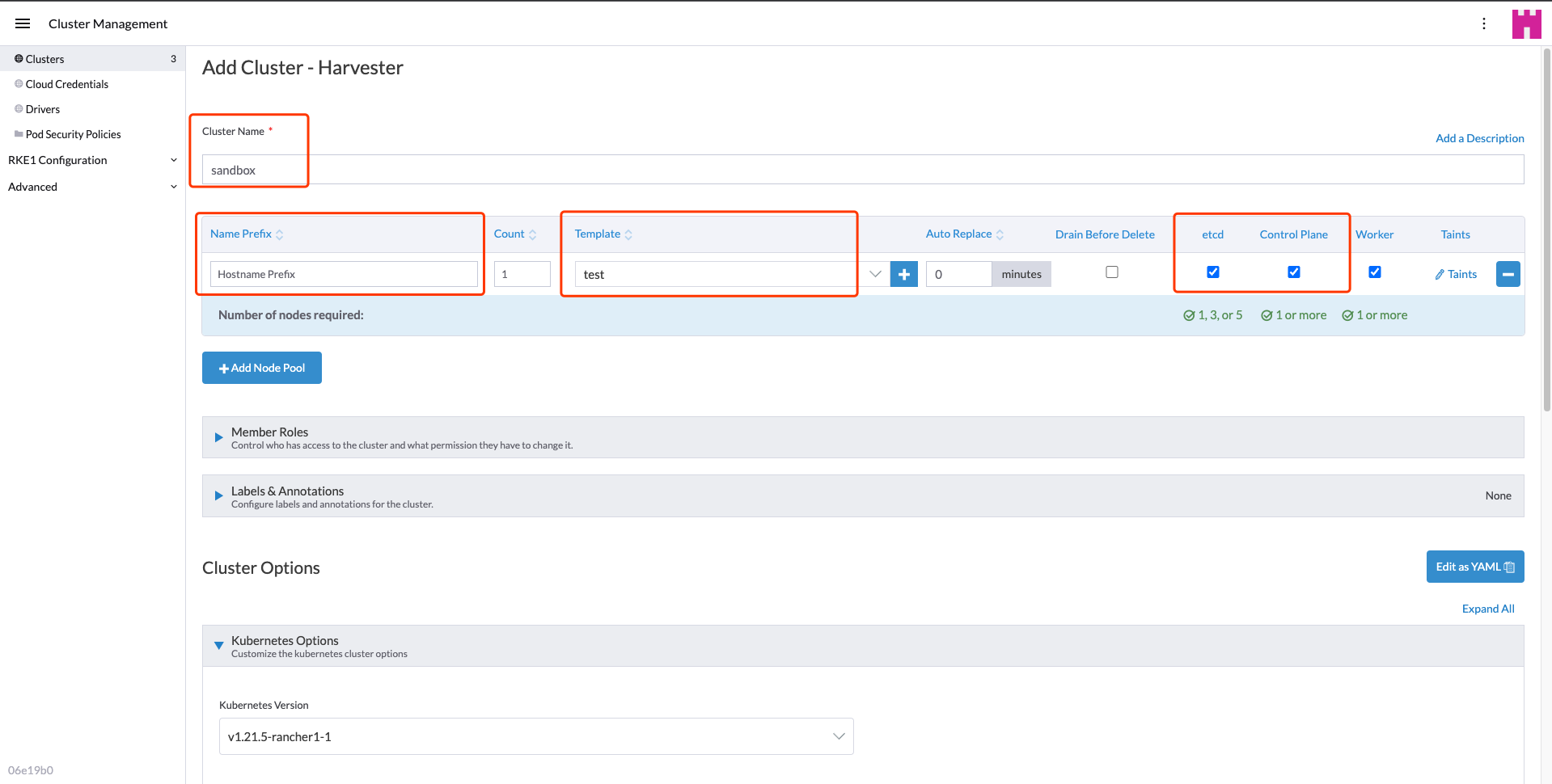Select Cloud Credentials in the sidebar

67,83
